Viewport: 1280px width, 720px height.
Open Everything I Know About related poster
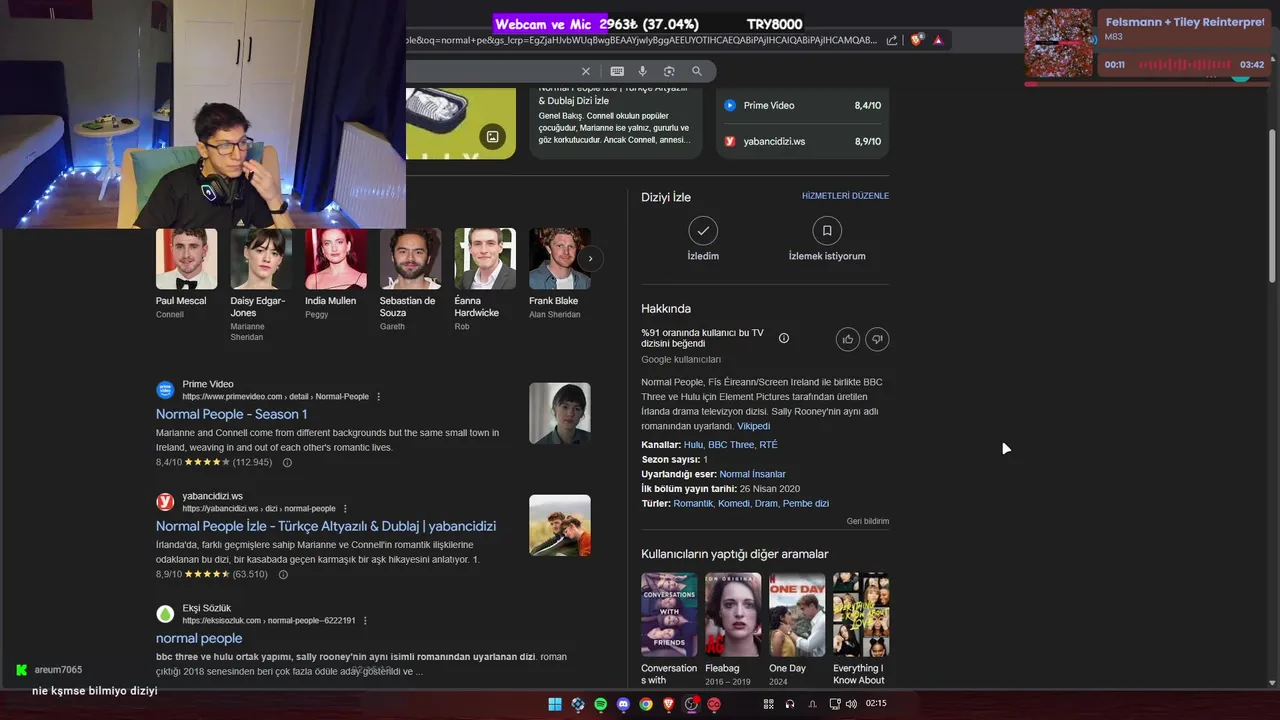coord(861,615)
